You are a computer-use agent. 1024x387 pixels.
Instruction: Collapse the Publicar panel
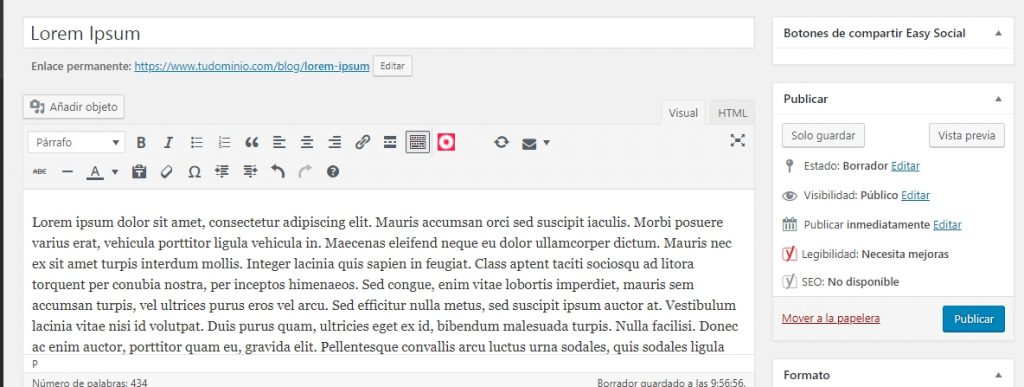pyautogui.click(x=998, y=99)
